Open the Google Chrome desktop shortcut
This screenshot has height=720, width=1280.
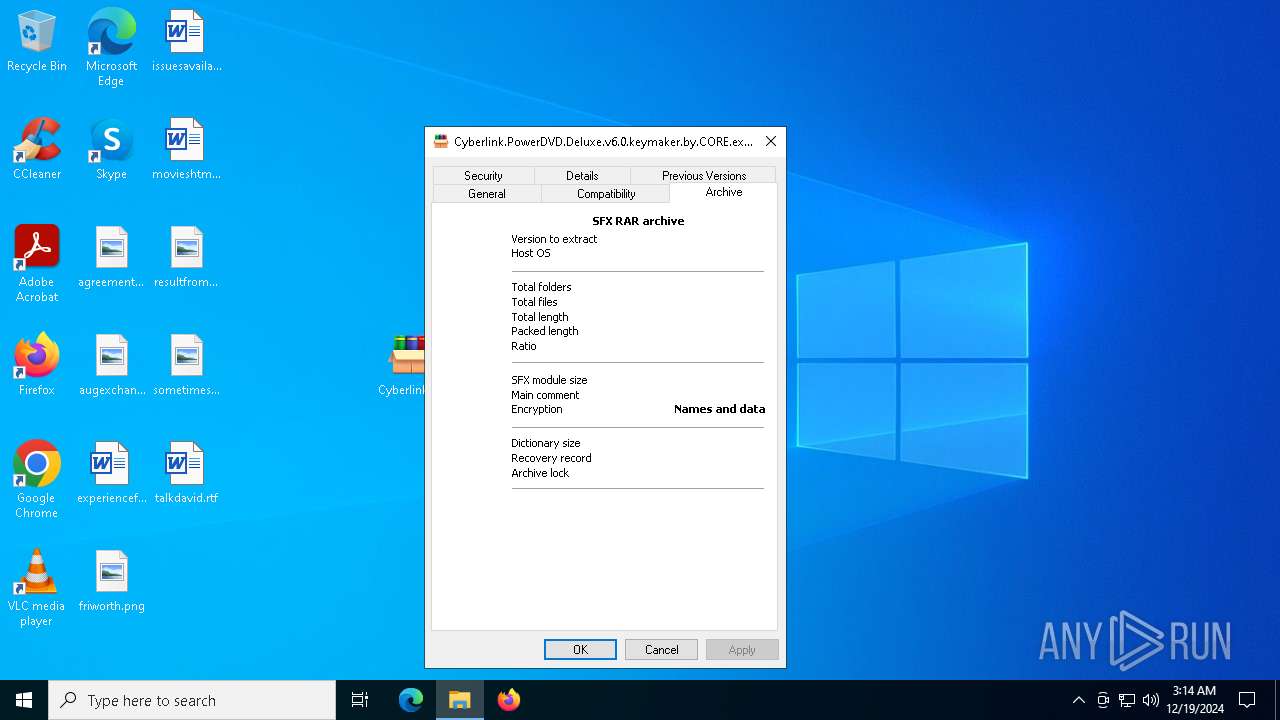click(x=37, y=480)
